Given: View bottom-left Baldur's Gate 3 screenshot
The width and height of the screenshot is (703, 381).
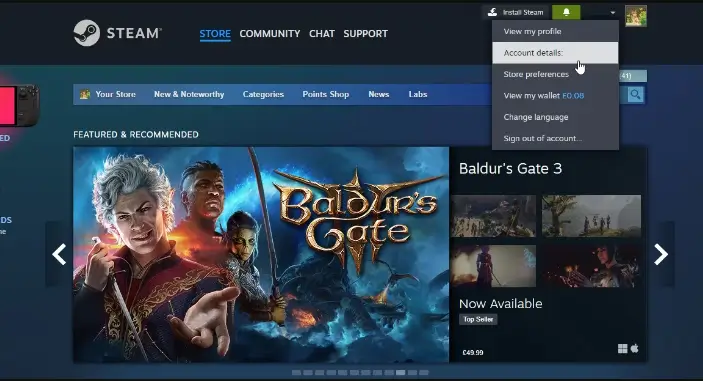Looking at the screenshot, I should click(x=493, y=266).
